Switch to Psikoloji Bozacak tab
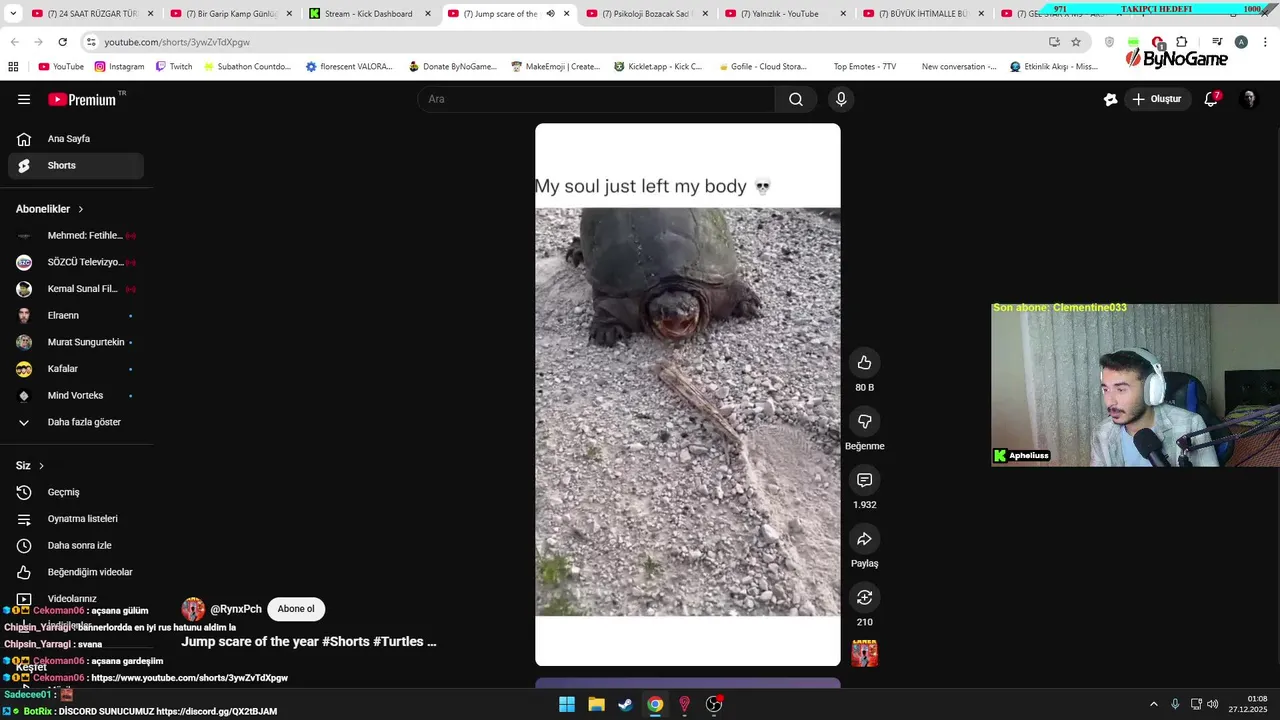This screenshot has width=1280, height=720. coord(647,14)
